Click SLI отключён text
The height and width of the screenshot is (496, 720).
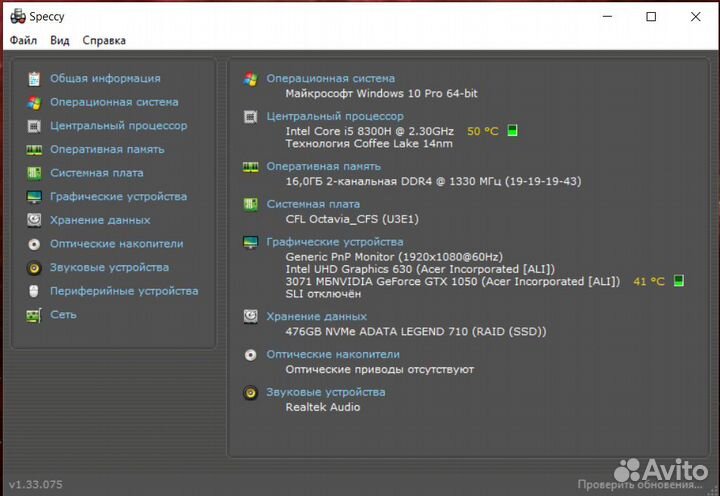[323, 294]
